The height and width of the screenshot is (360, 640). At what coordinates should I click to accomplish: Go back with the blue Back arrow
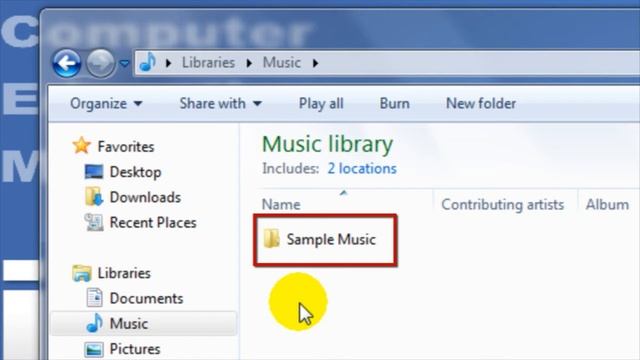67,63
